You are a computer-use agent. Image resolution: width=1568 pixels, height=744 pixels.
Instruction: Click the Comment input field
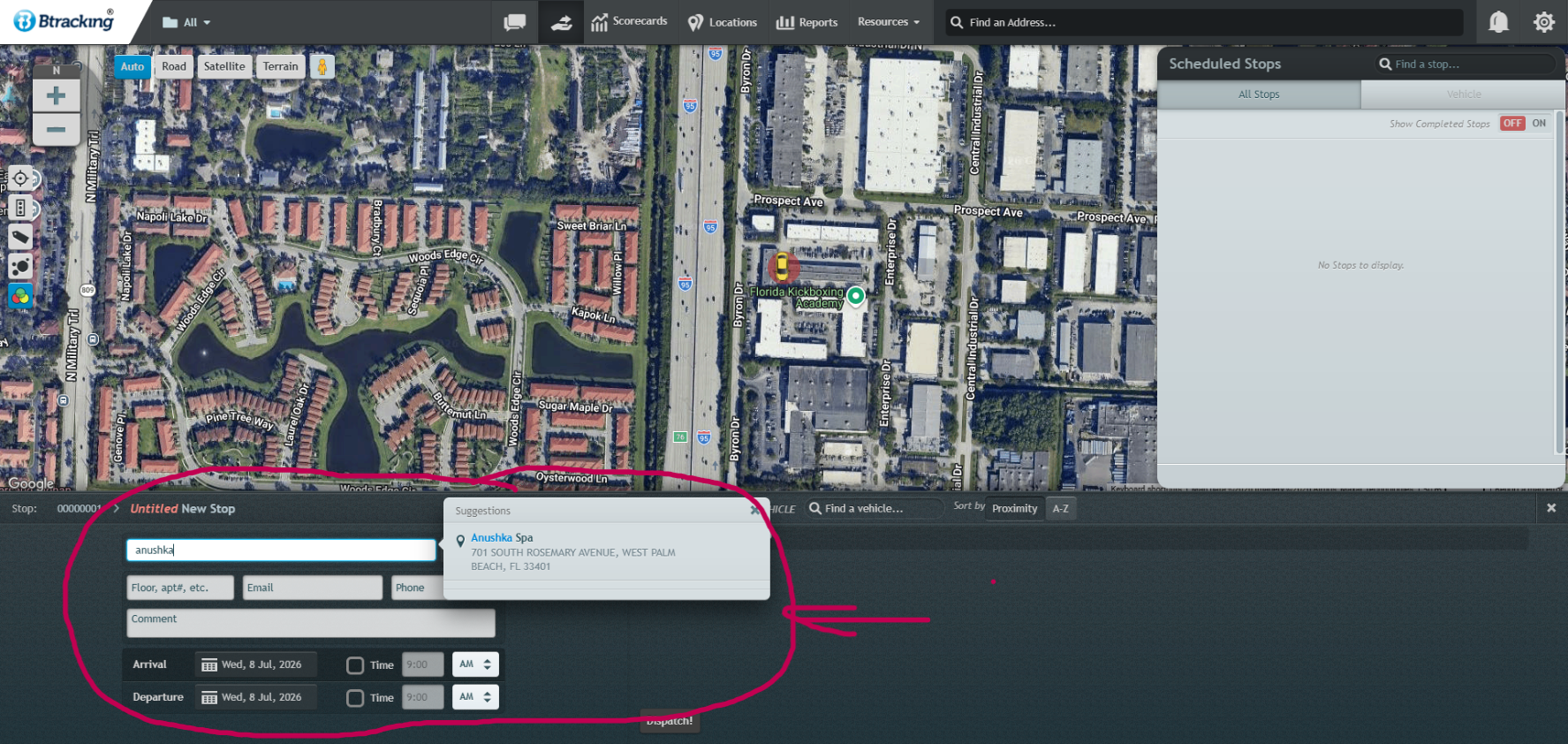311,623
